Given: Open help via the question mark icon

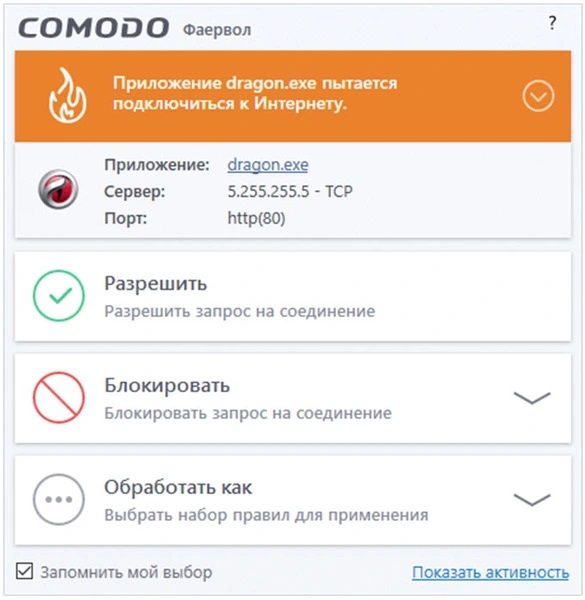Looking at the screenshot, I should (x=552, y=23).
